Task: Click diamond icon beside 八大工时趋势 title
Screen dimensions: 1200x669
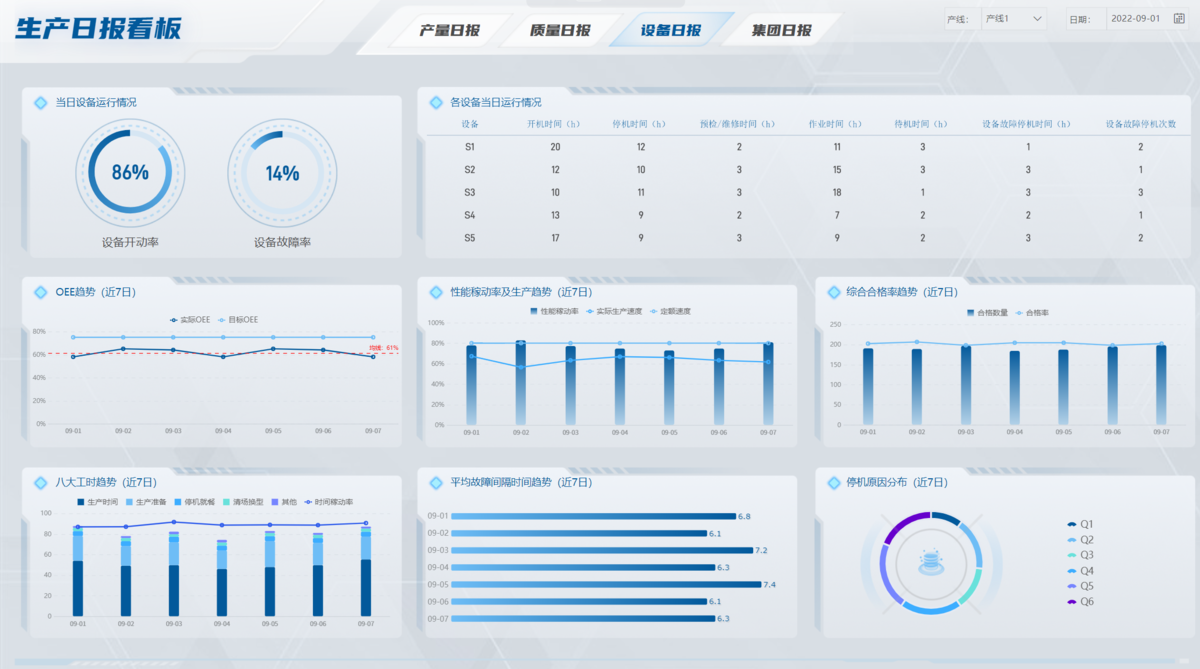Action: [x=41, y=482]
